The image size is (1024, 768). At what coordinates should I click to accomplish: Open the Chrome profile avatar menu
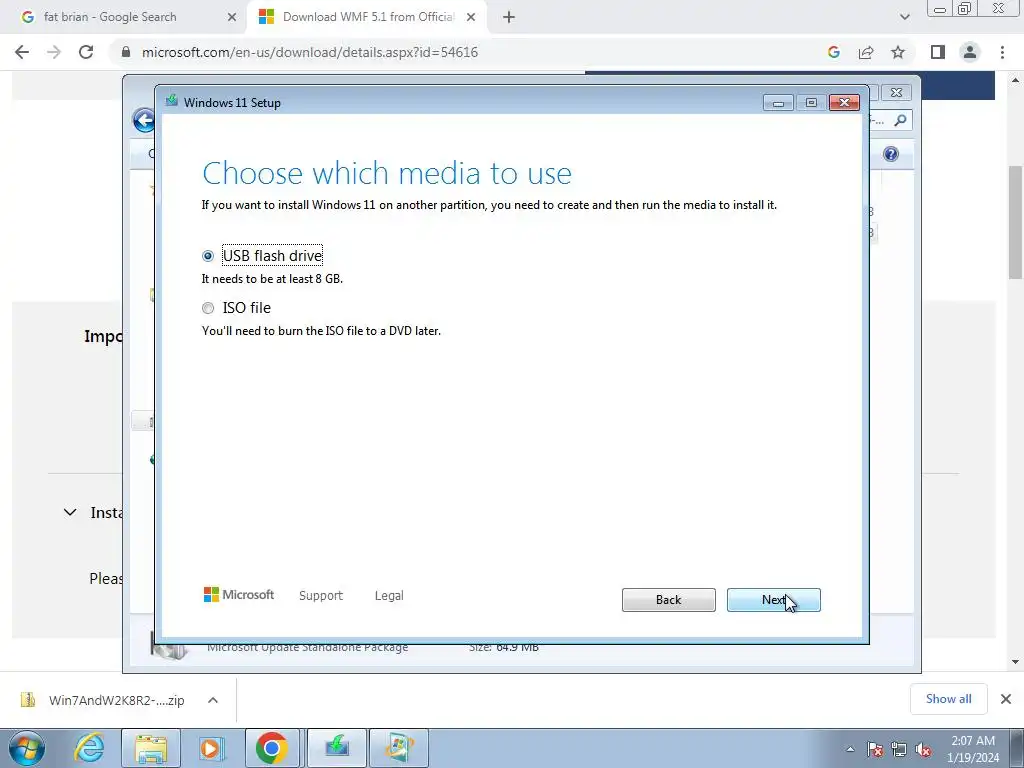point(970,52)
